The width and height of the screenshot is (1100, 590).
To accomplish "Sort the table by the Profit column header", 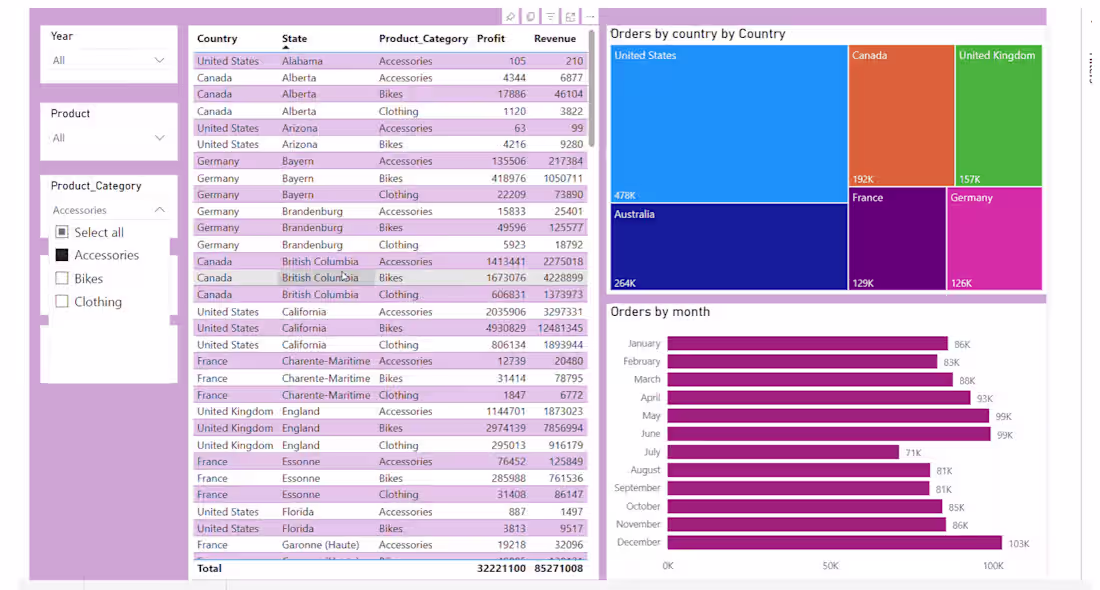I will click(491, 38).
